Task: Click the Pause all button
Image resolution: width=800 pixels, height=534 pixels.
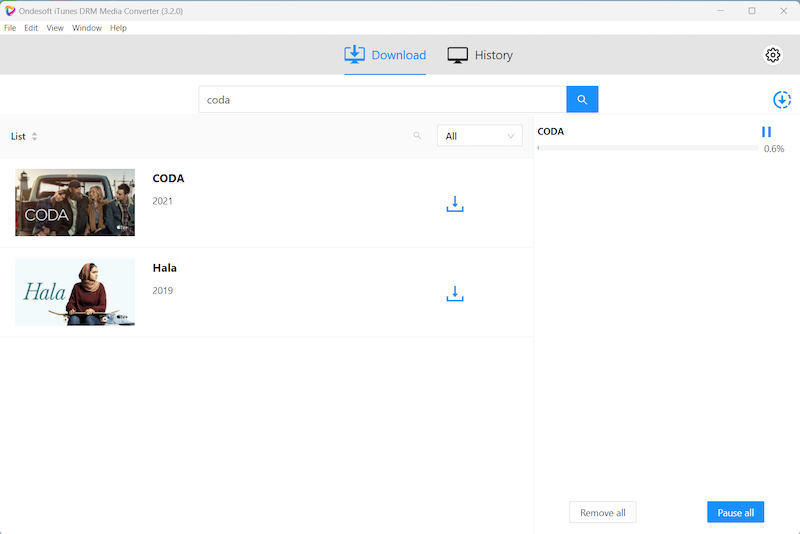Action: (735, 513)
